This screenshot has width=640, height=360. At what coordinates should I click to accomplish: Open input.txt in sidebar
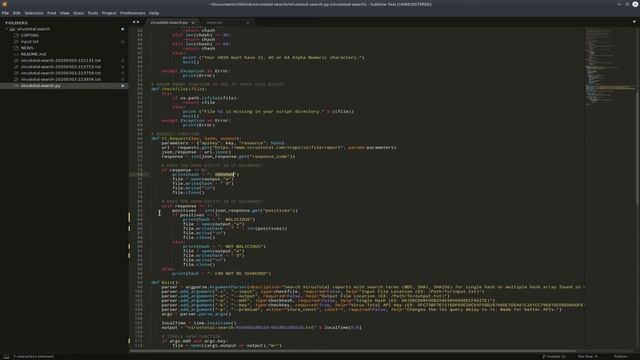(x=30, y=42)
